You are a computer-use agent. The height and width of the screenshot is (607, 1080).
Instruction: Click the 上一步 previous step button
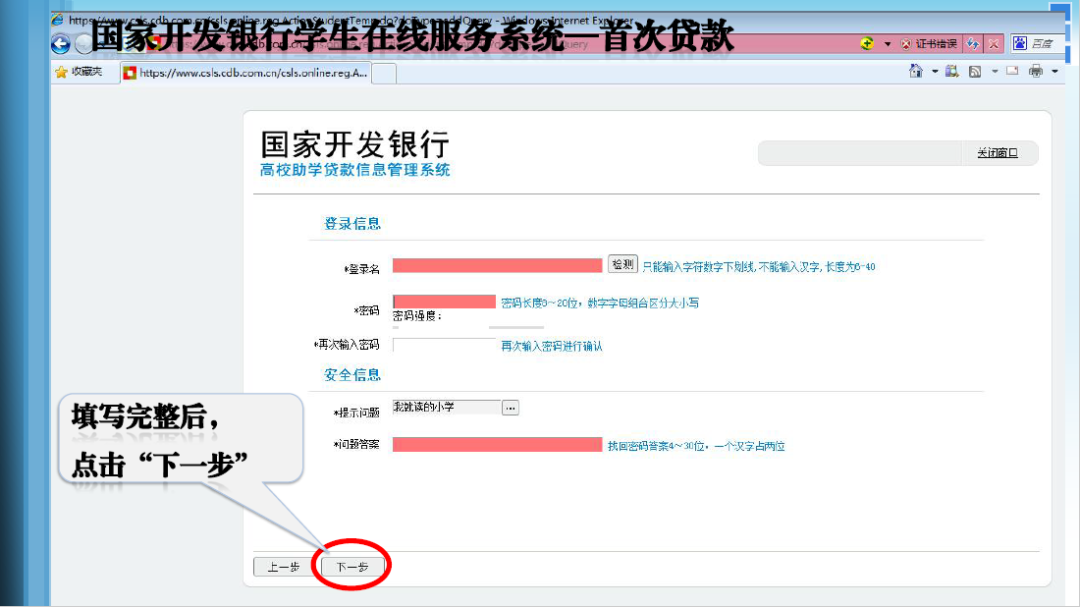pyautogui.click(x=283, y=567)
